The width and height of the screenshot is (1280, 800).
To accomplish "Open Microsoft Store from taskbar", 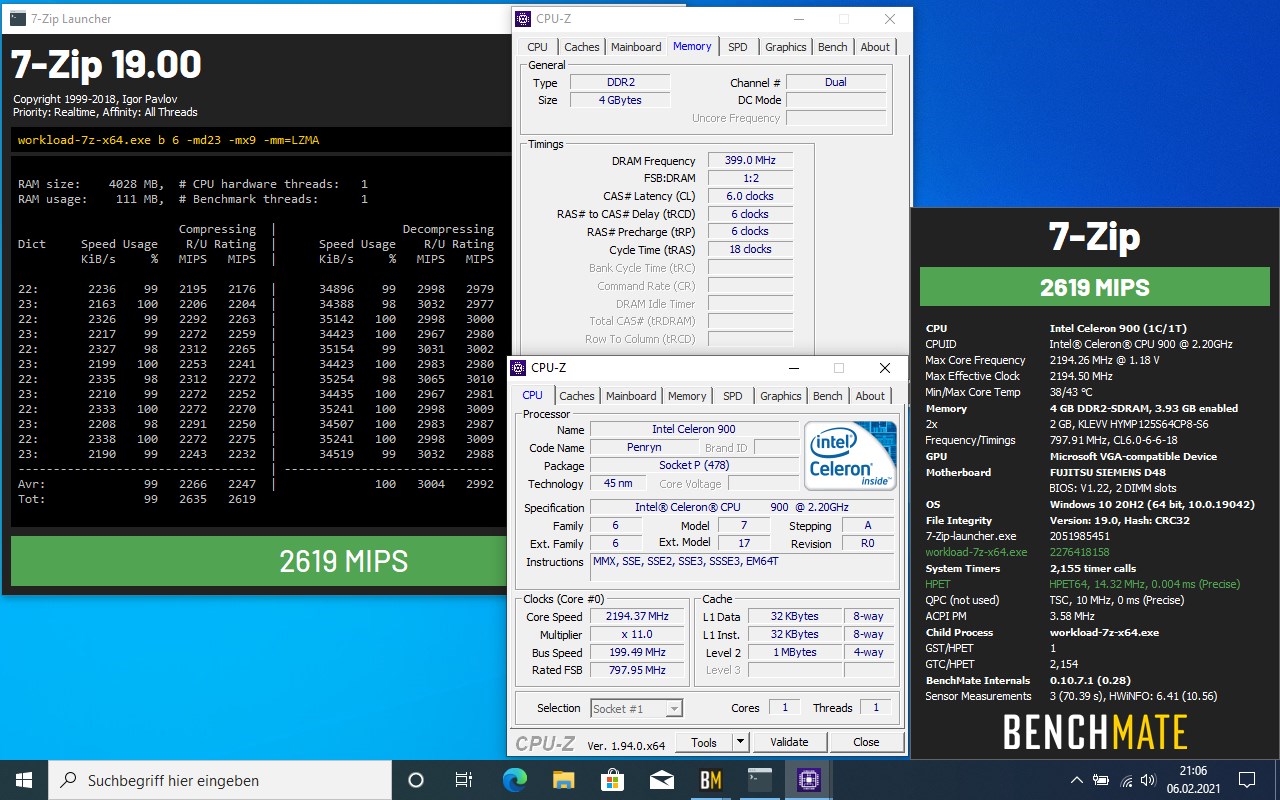I will tap(612, 780).
